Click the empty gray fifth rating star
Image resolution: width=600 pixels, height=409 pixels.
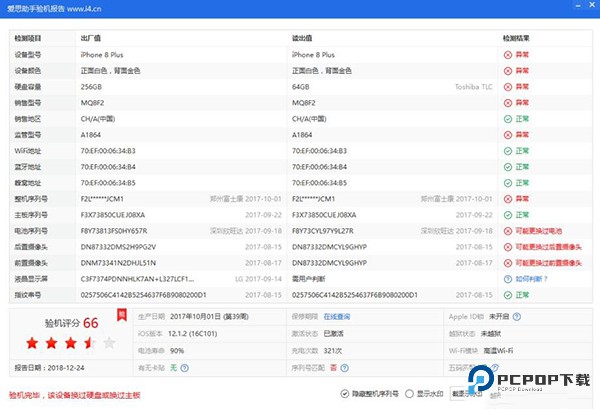coord(109,343)
